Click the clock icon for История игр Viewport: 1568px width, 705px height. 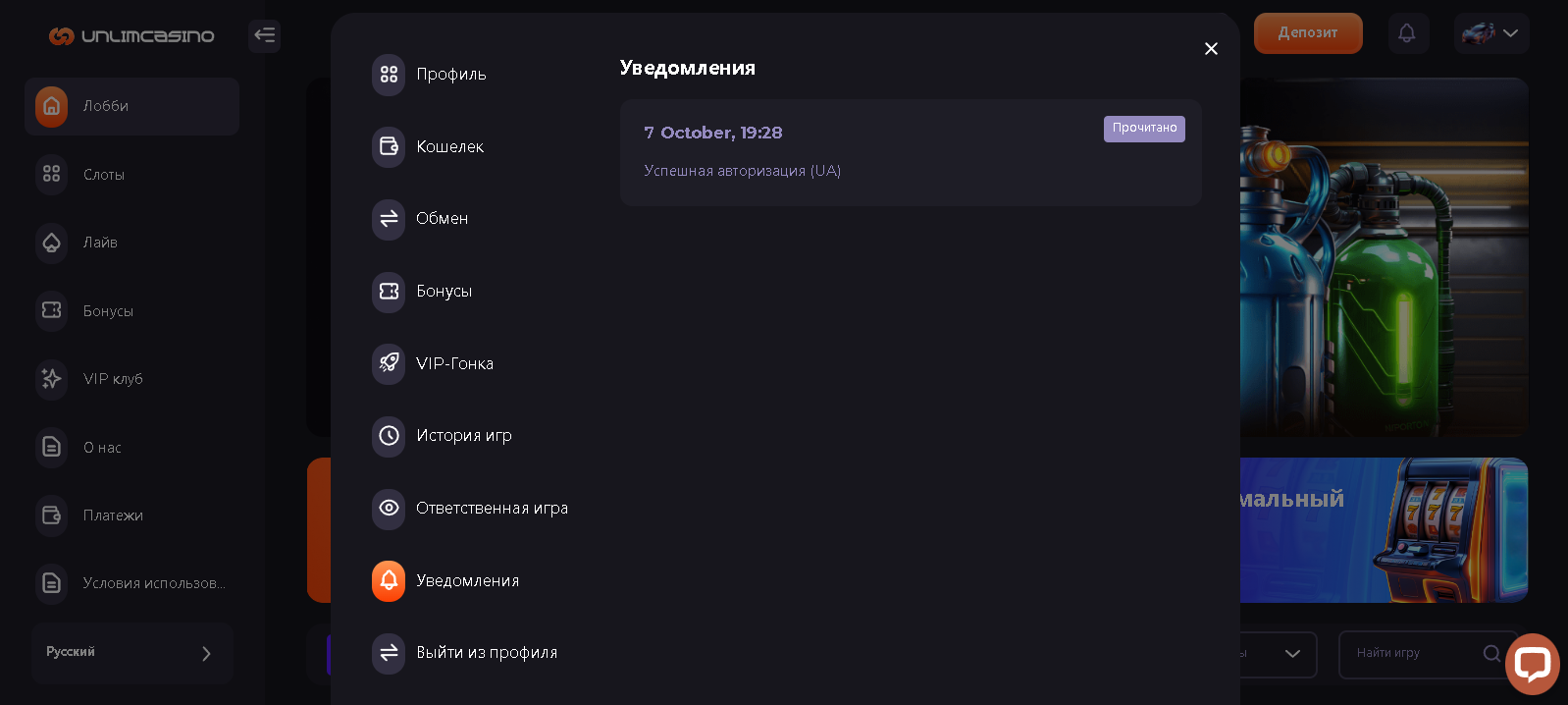[x=389, y=436]
